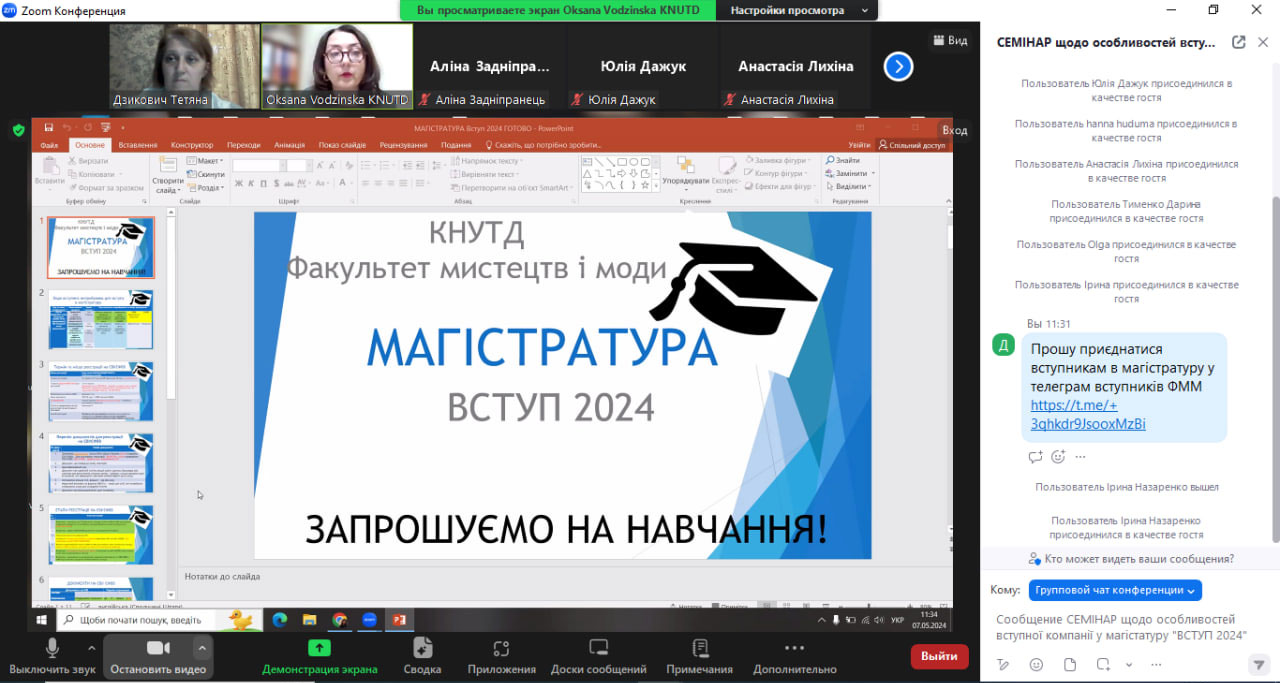The height and width of the screenshot is (683, 1280).
Task: Reply in thread to the Telegram message
Action: (x=1036, y=457)
